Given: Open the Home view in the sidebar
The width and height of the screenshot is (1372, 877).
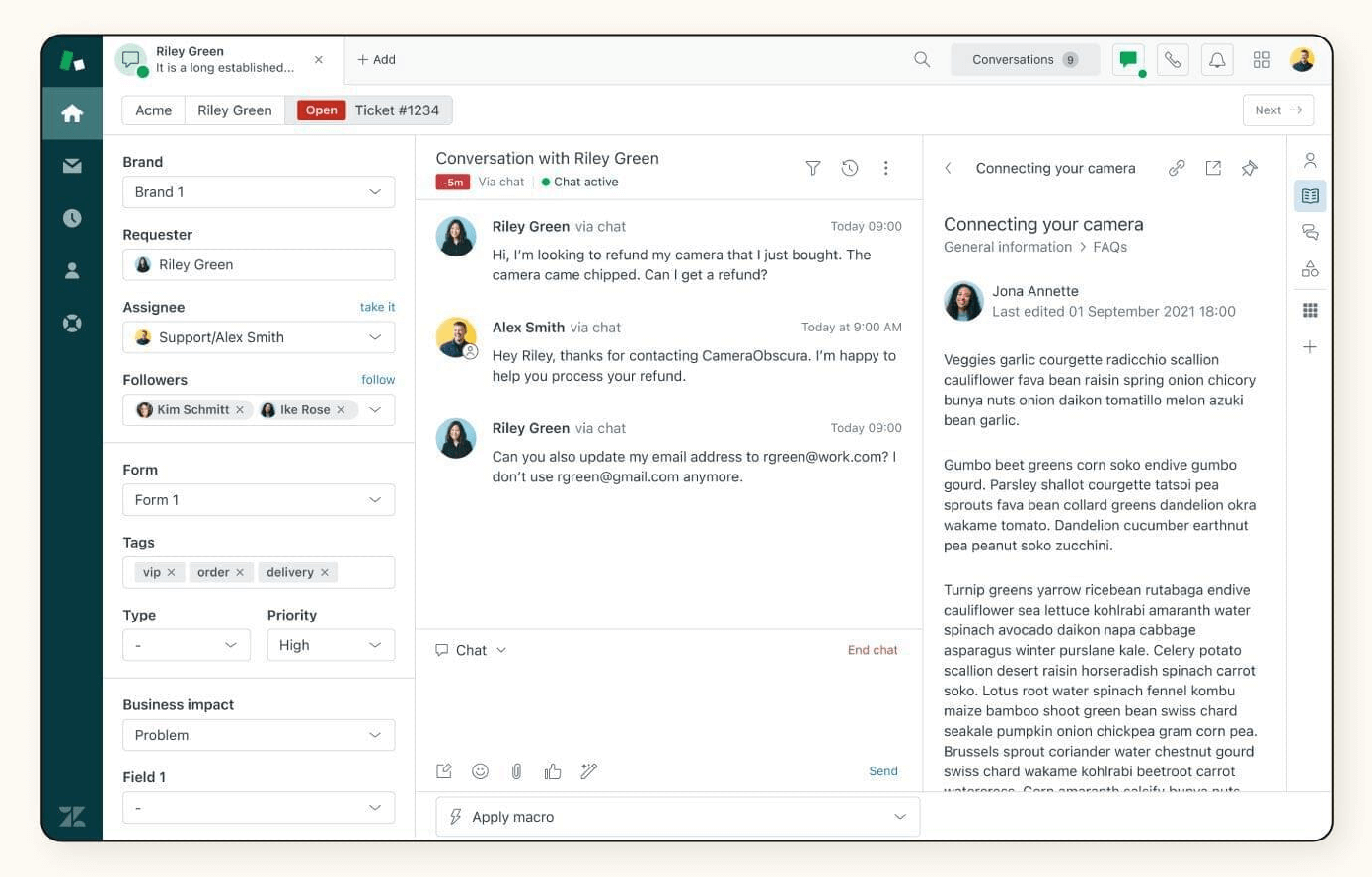Looking at the screenshot, I should (72, 113).
